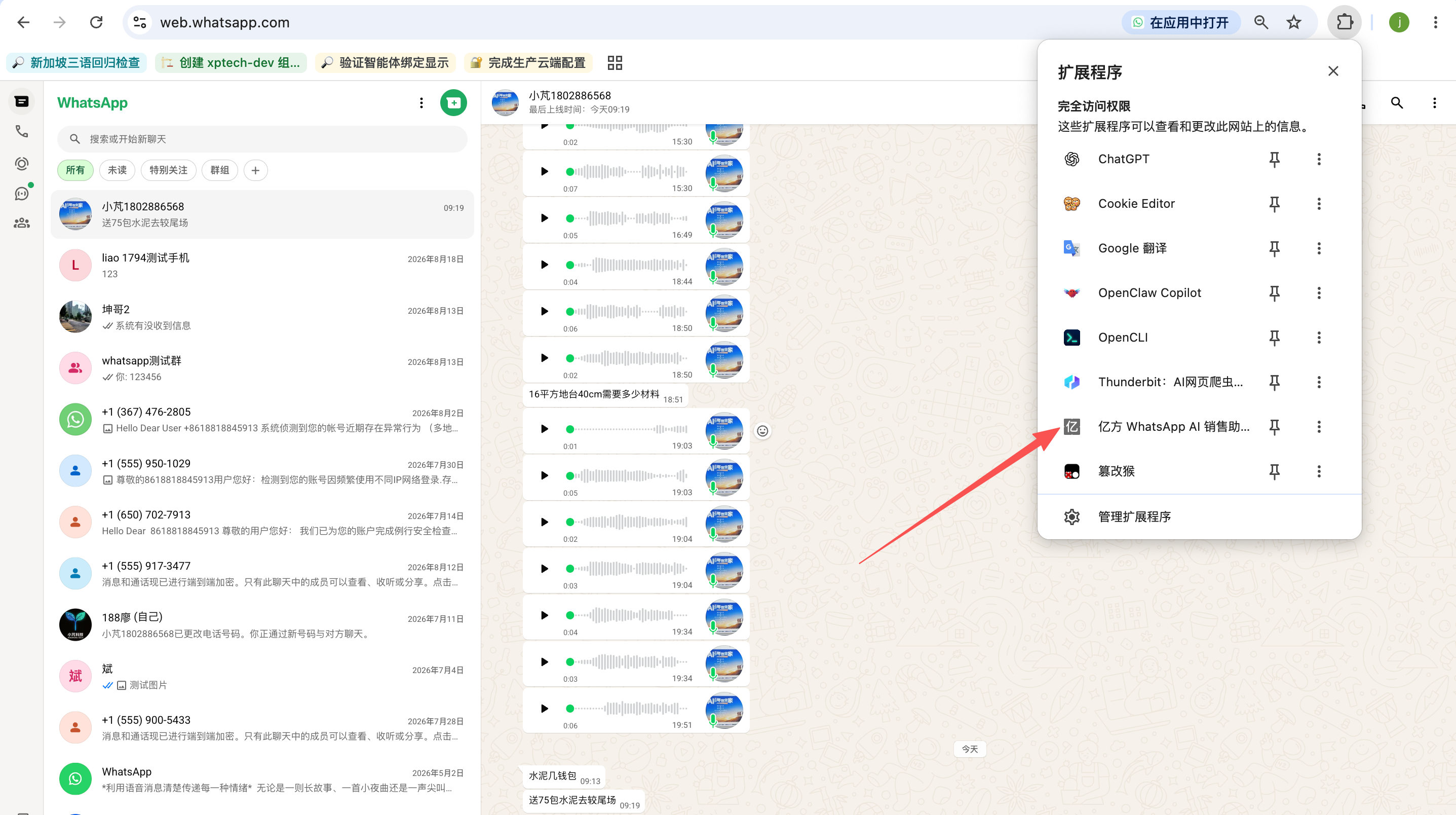Open the Channels sidebar icon
1456x815 pixels.
(x=21, y=194)
